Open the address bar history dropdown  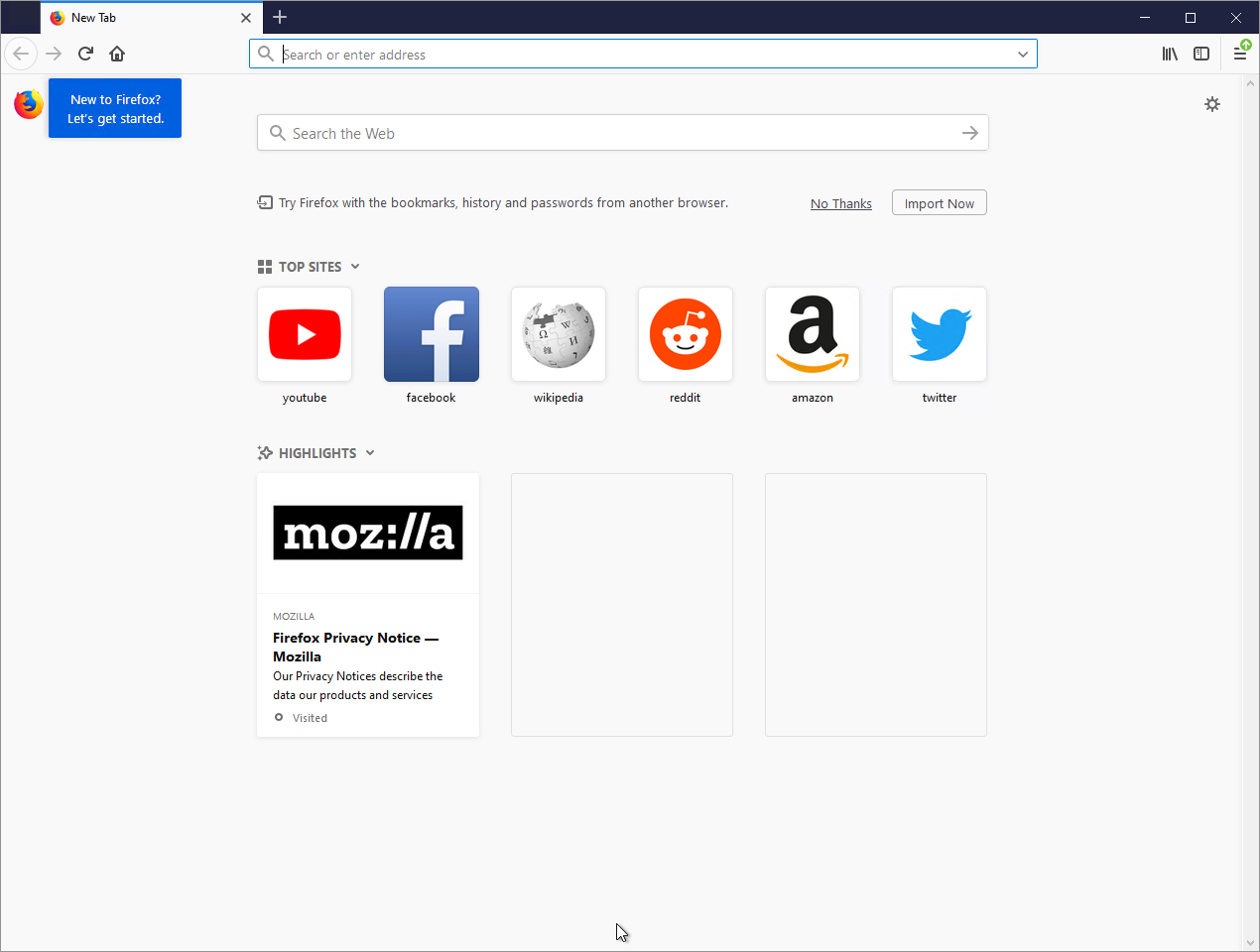(x=1022, y=54)
